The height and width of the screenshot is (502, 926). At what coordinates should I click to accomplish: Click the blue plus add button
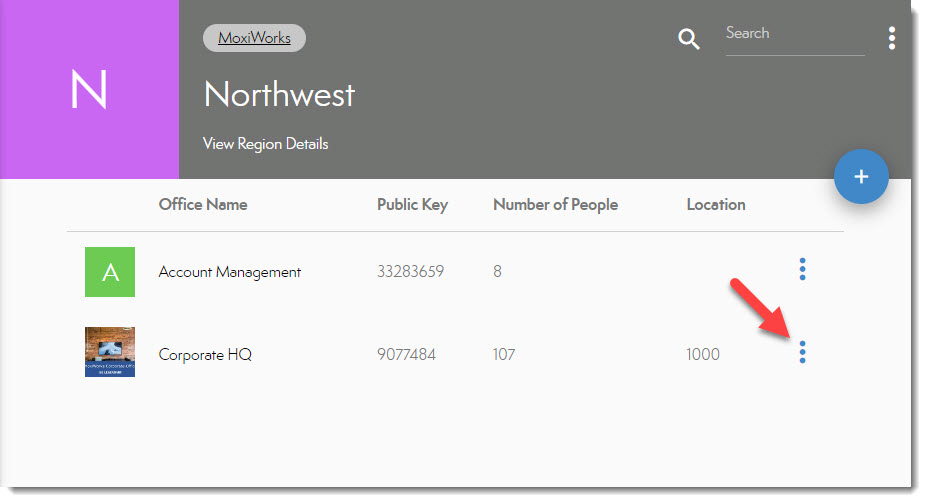pos(861,177)
